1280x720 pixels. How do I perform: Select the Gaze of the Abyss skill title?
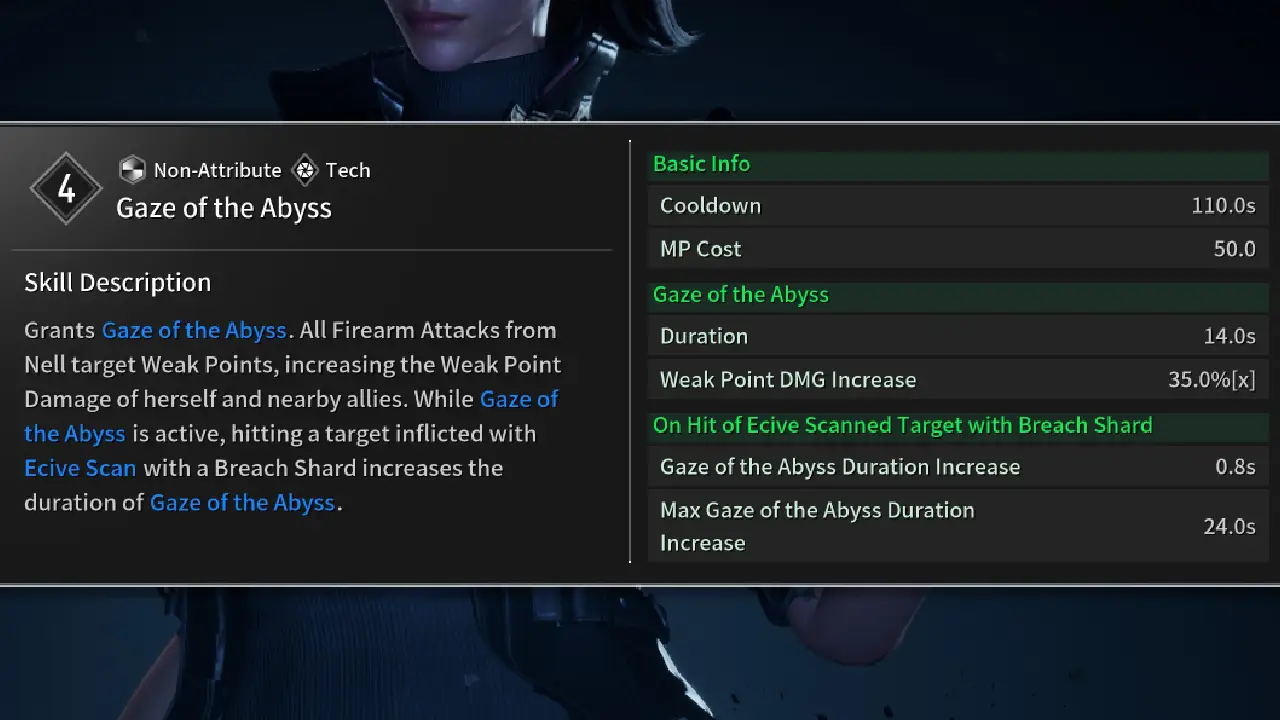224,208
